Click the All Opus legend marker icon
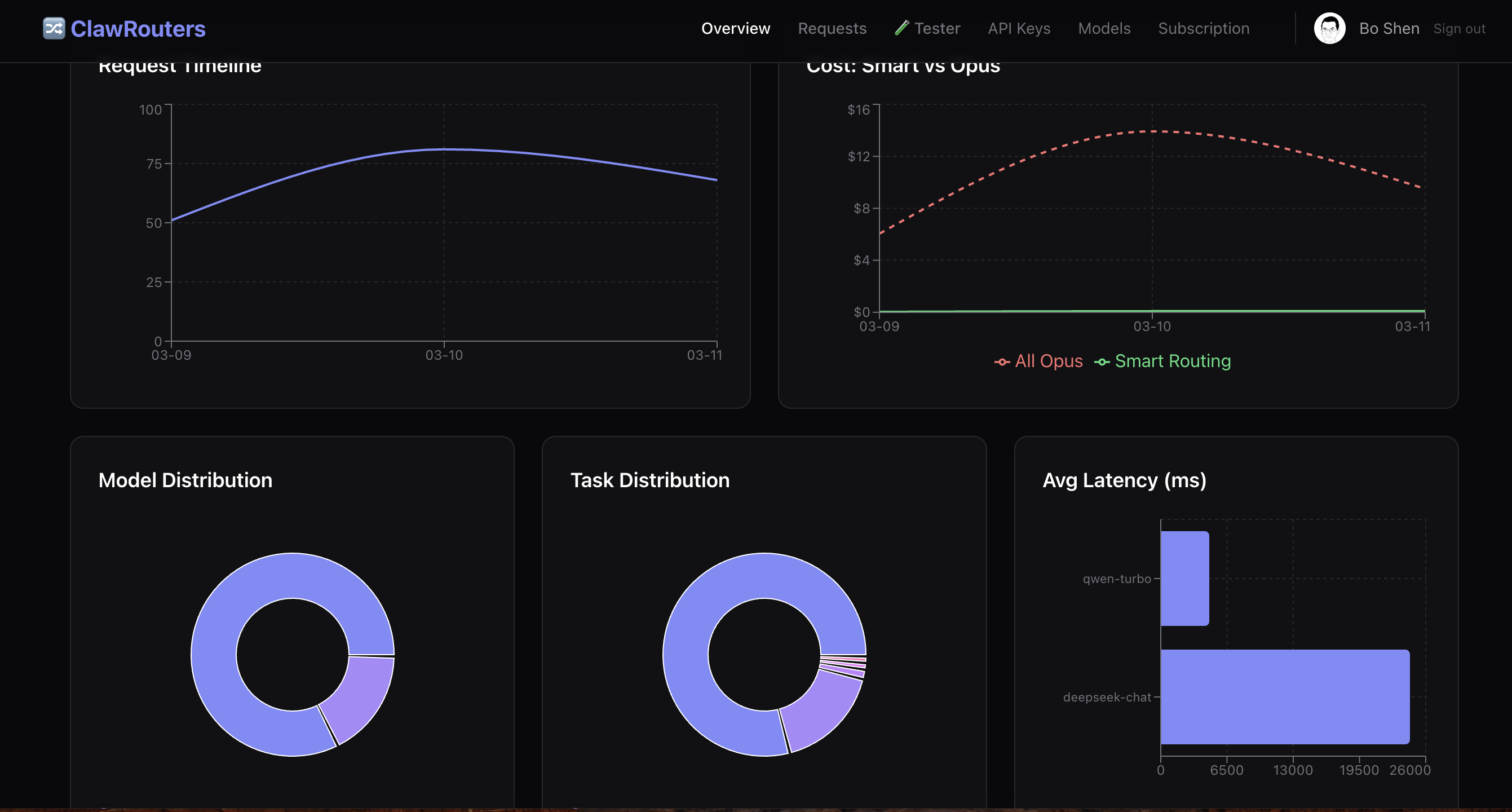Image resolution: width=1512 pixels, height=812 pixels. [1001, 361]
